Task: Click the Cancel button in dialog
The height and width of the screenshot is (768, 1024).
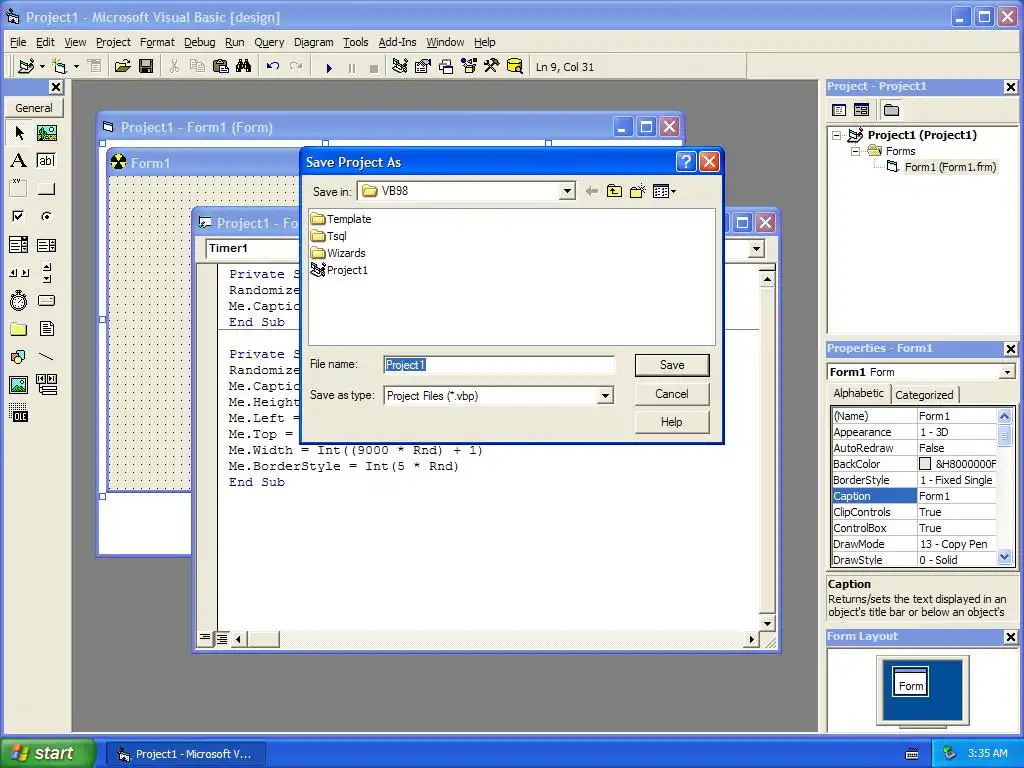Action: 672,394
